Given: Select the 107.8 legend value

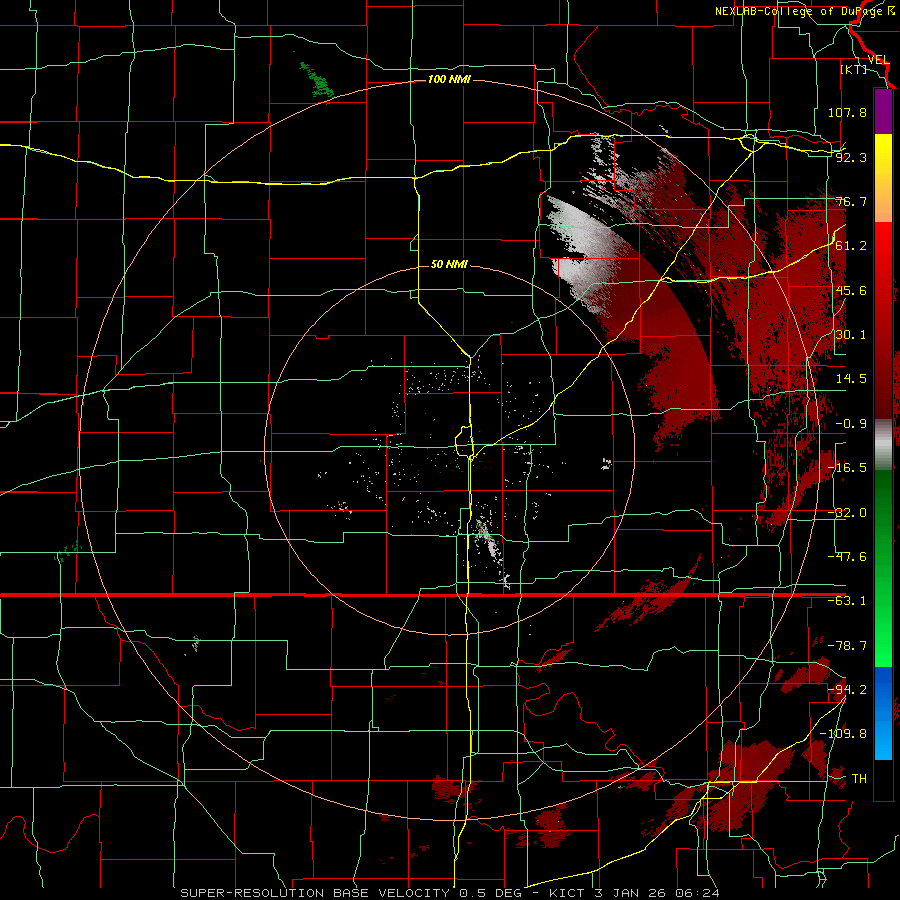Looking at the screenshot, I should tap(847, 112).
